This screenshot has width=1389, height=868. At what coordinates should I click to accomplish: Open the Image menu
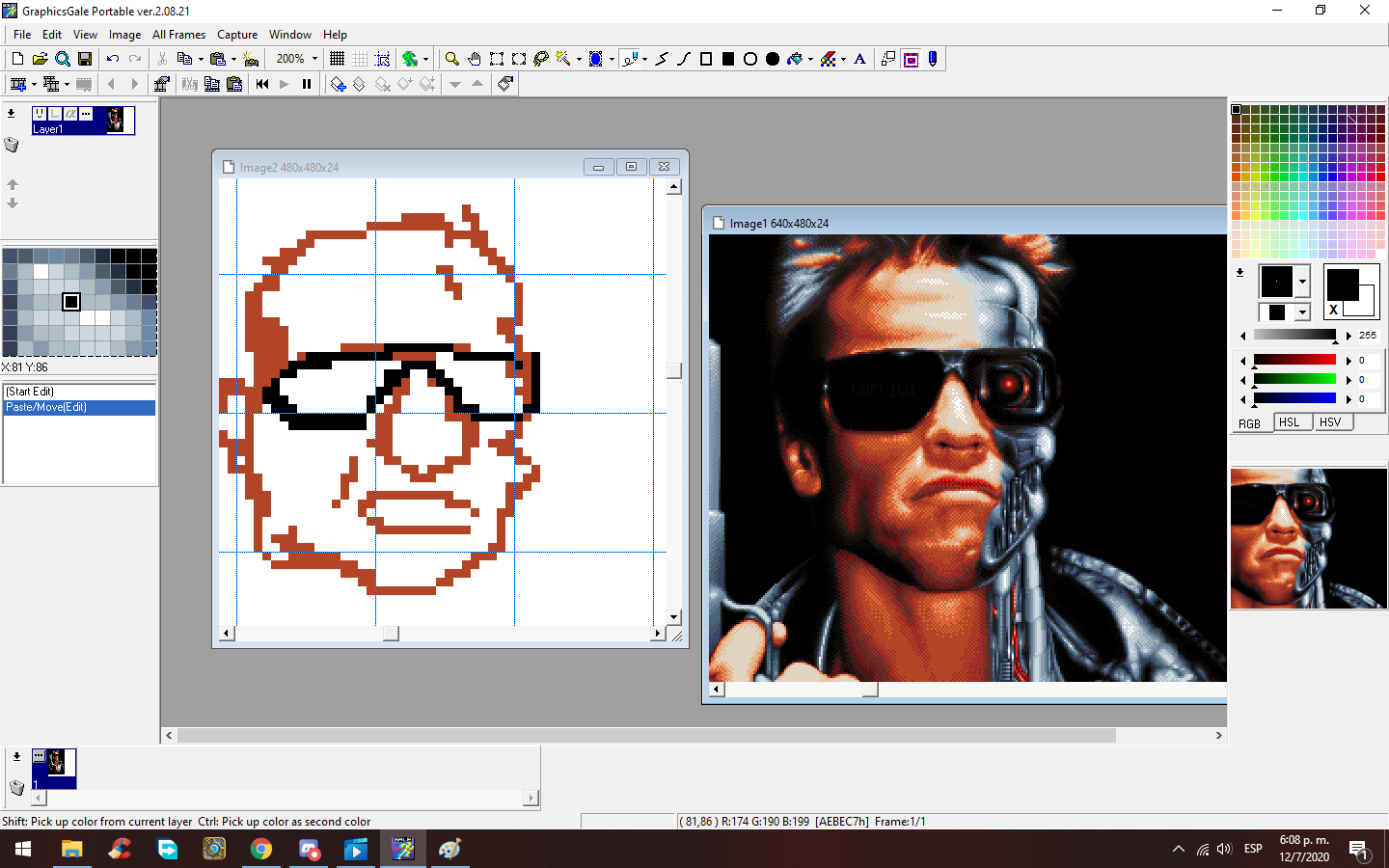[x=124, y=34]
